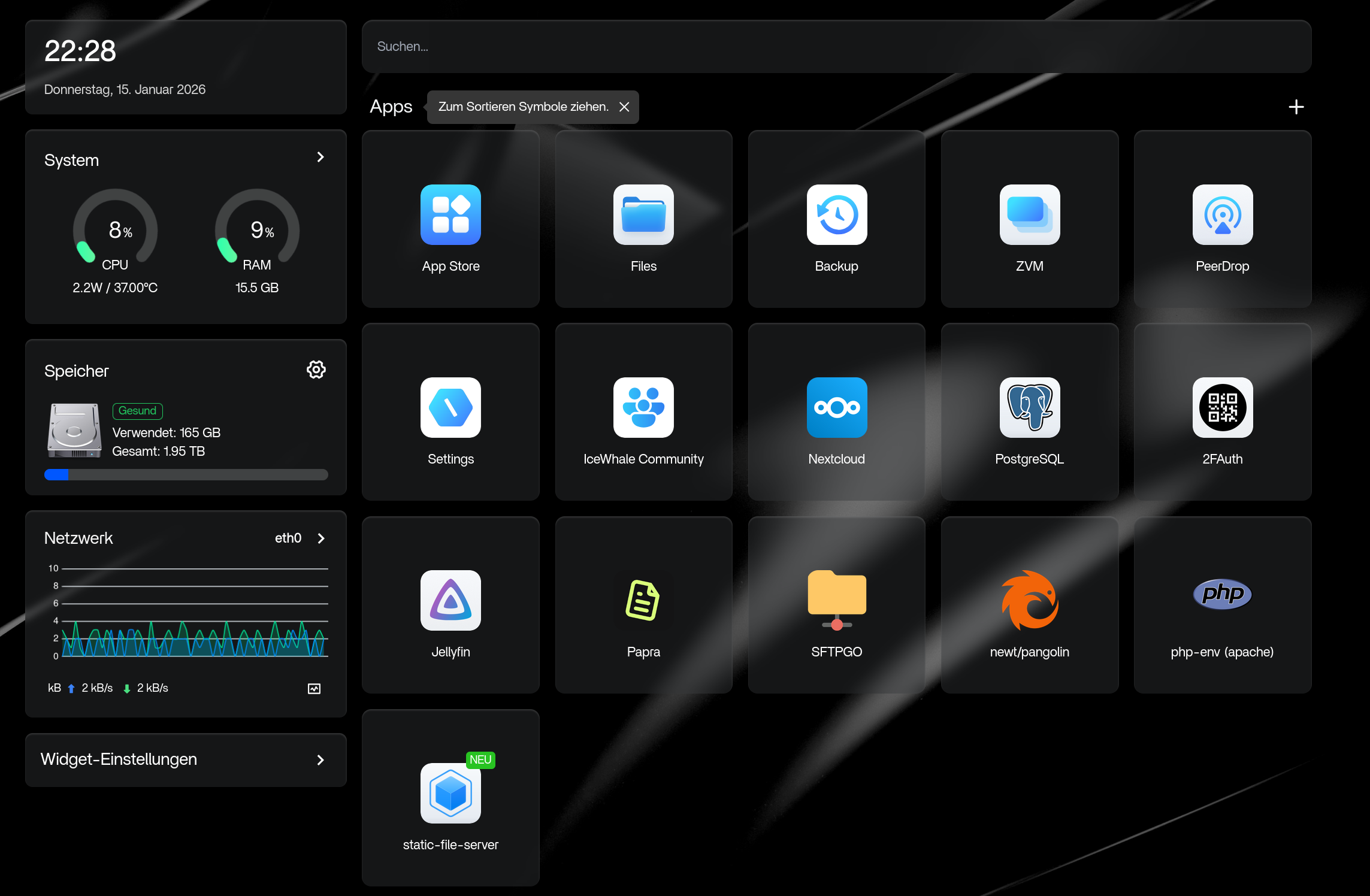Click the storage usage progress bar

(186, 475)
